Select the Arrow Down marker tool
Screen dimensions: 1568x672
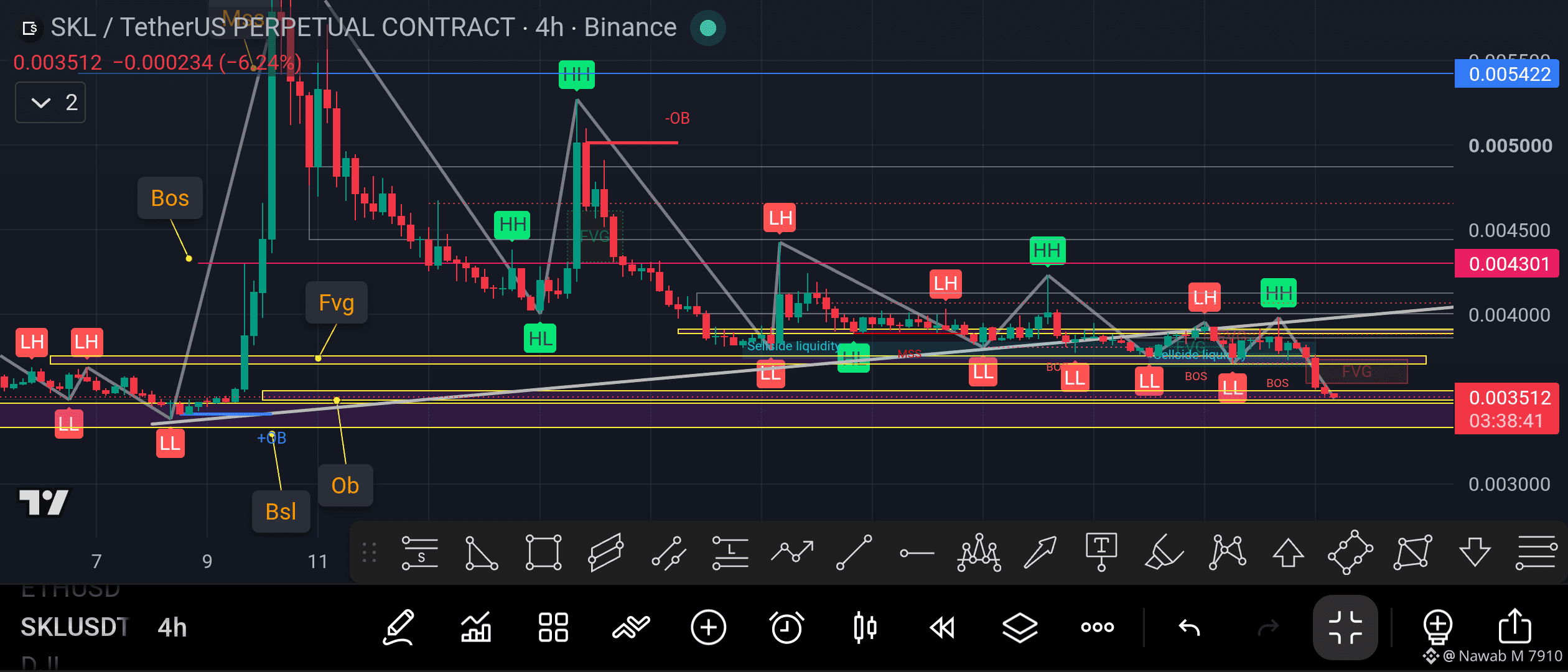tap(1475, 553)
